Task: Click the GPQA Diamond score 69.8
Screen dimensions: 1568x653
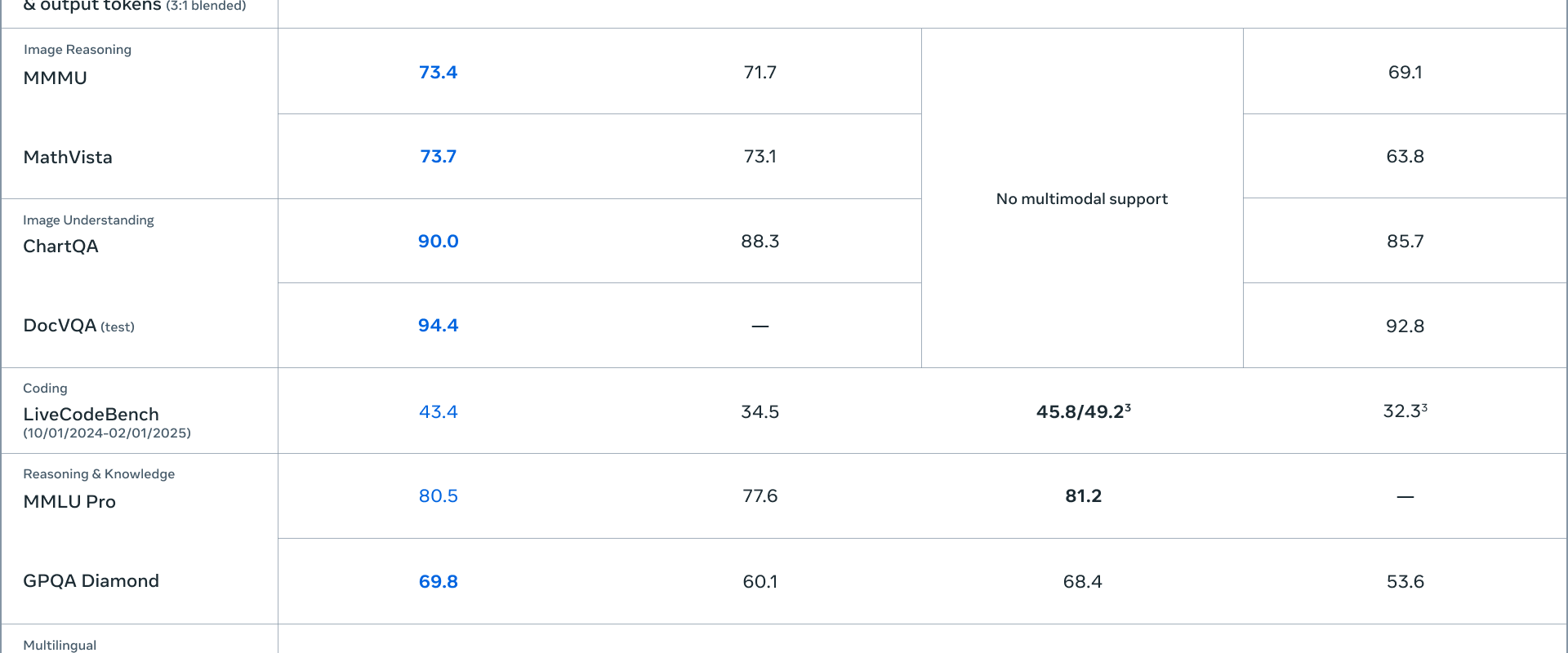Action: tap(438, 581)
